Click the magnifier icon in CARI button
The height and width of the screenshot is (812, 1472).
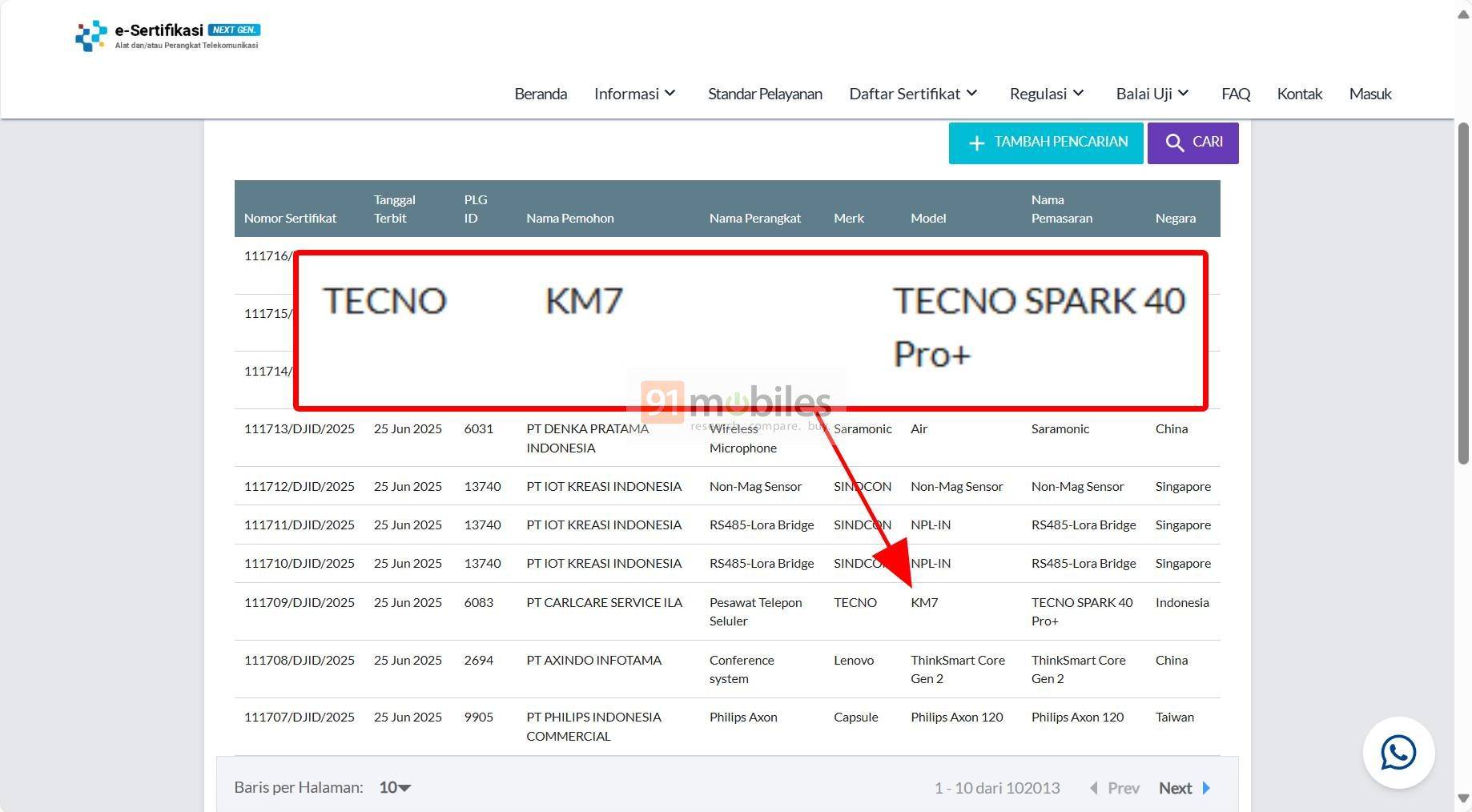point(1174,143)
